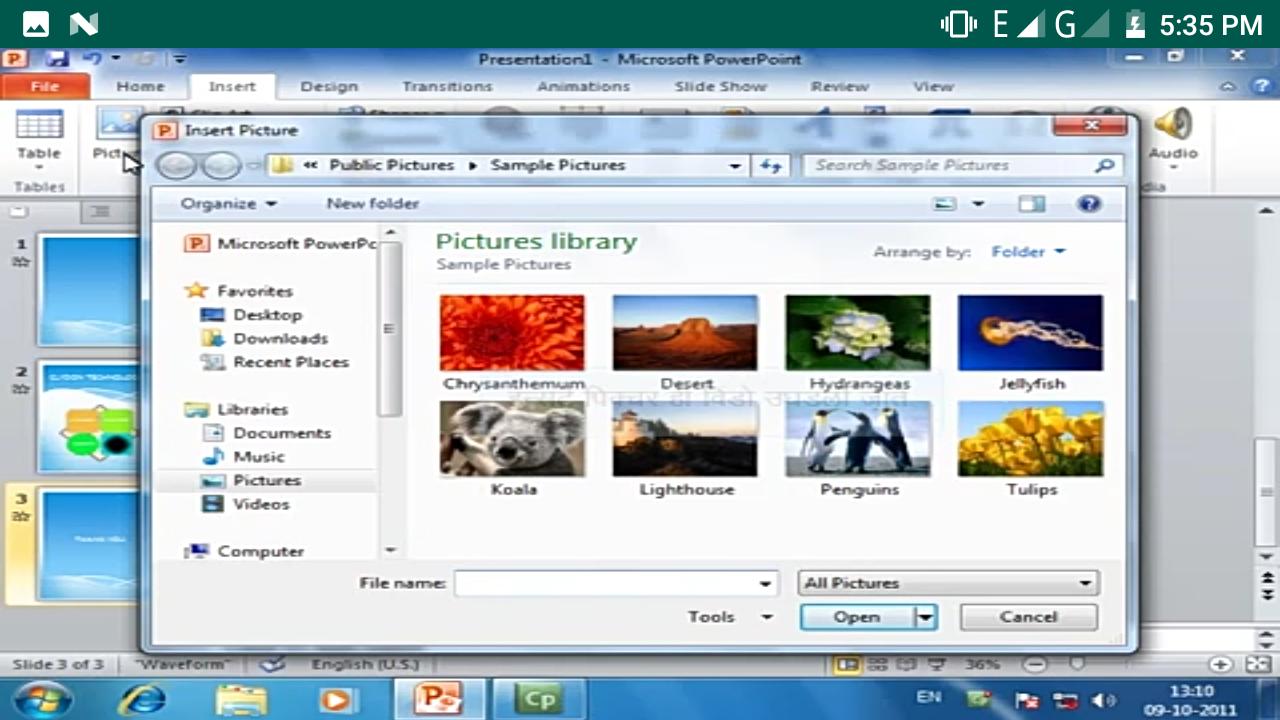Open Windows Explorer folder on taskbar
This screenshot has width=1280, height=720.
click(241, 699)
